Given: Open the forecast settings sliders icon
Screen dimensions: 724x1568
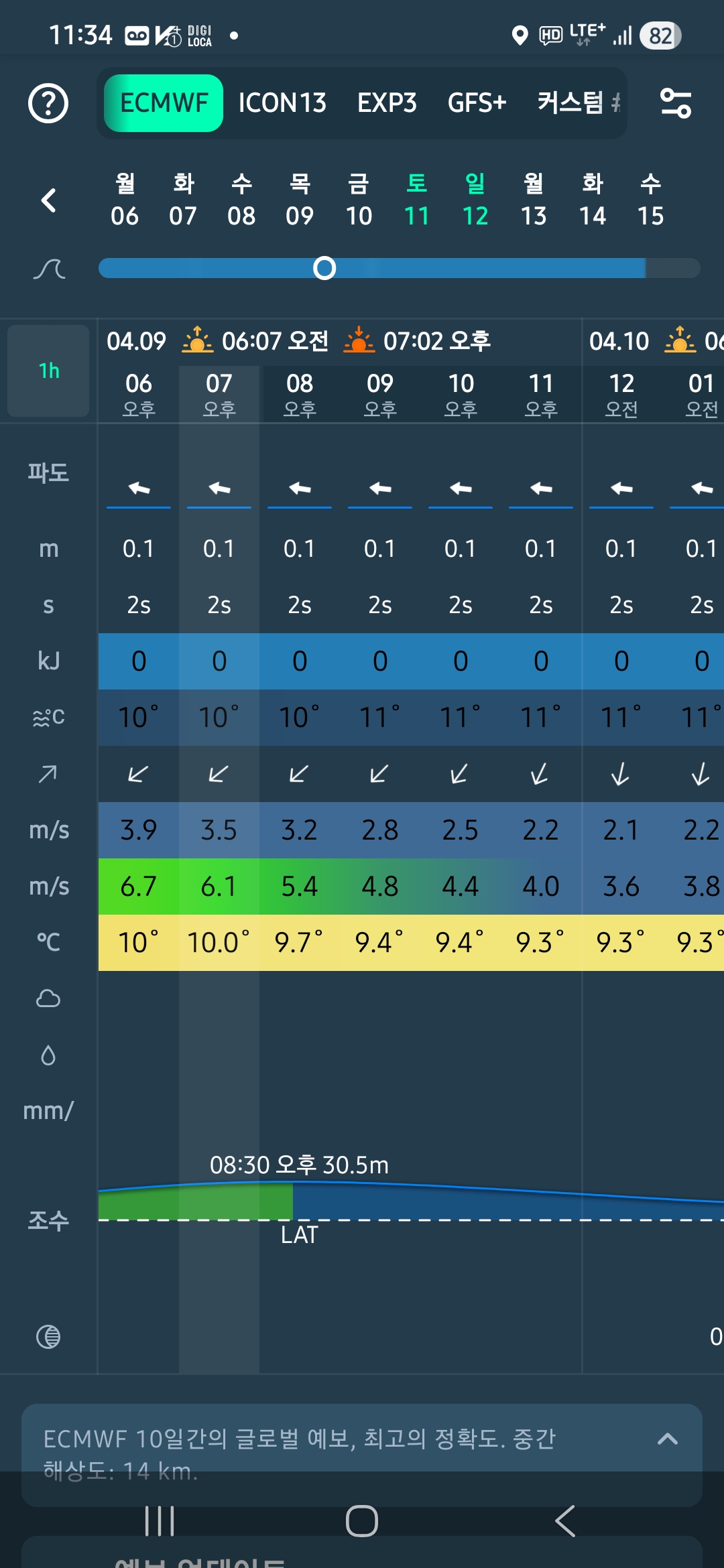Looking at the screenshot, I should pos(675,104).
